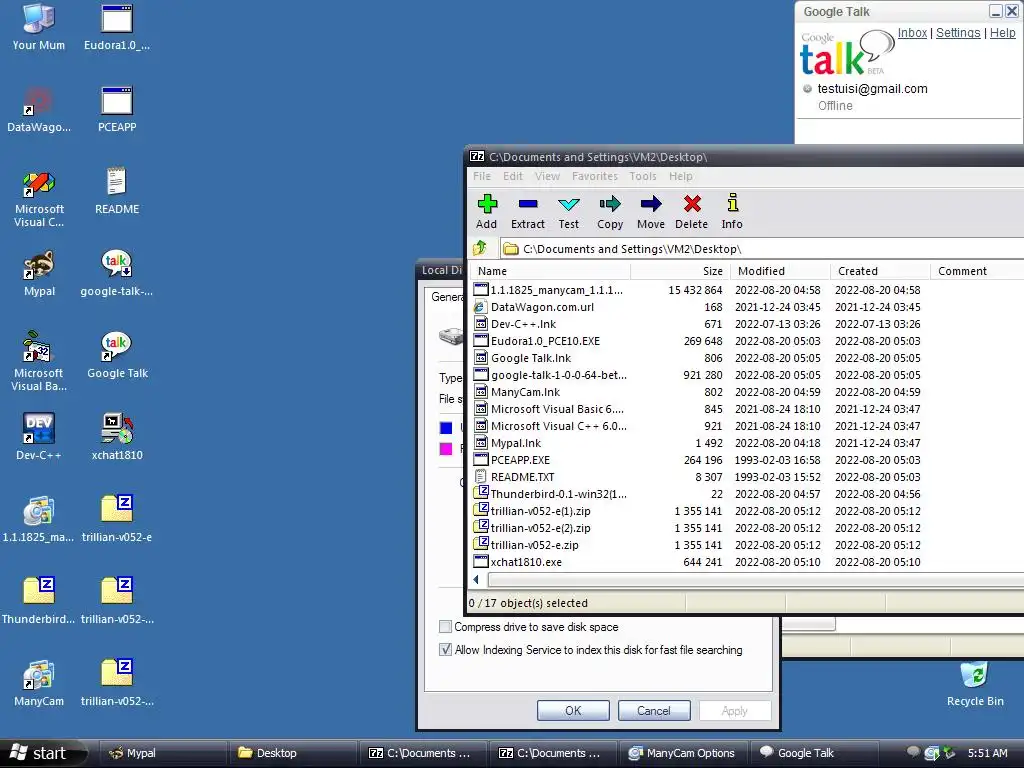
Task: Open the Your Mum desktop icon
Action: click(x=39, y=27)
